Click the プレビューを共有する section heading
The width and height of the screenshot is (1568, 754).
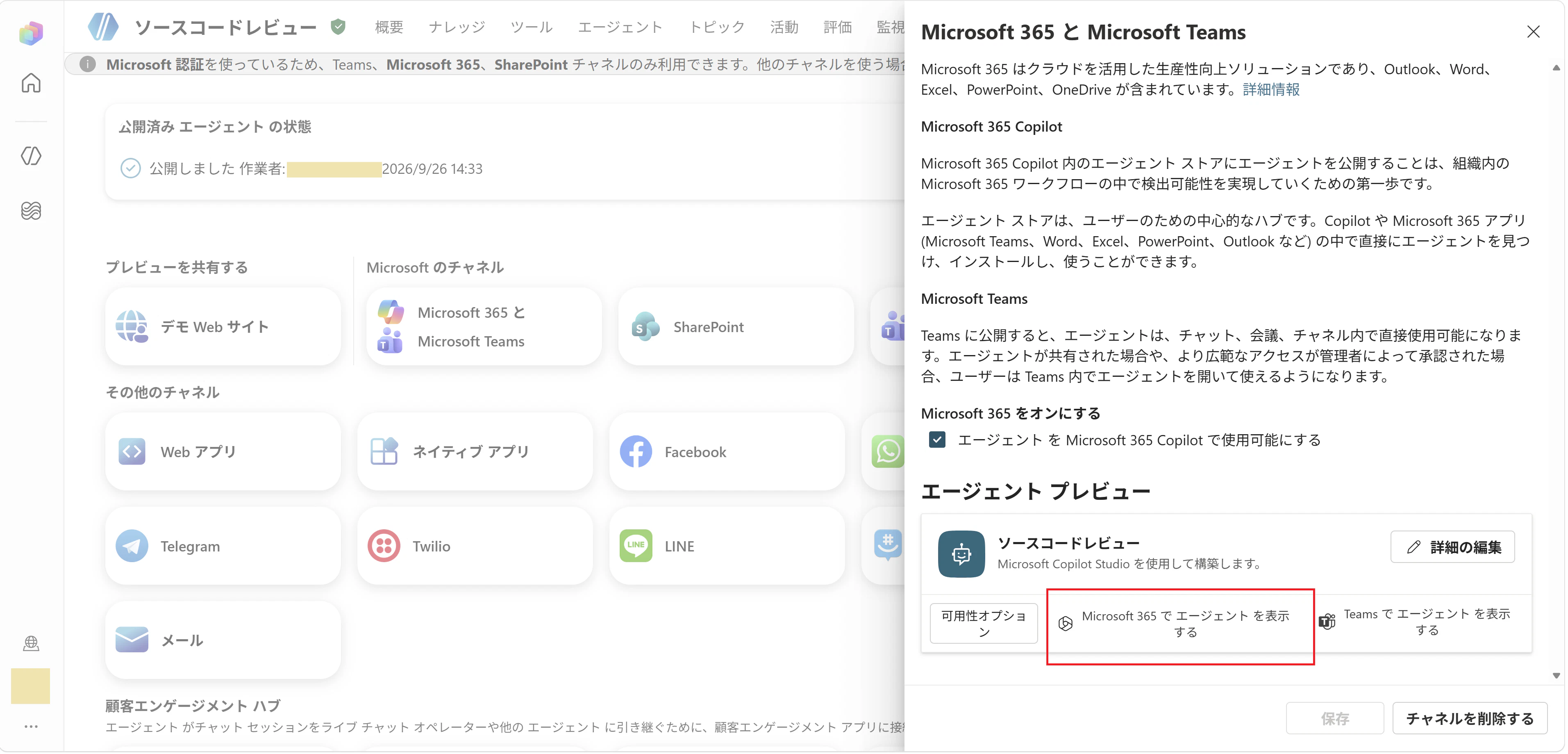[x=177, y=267]
